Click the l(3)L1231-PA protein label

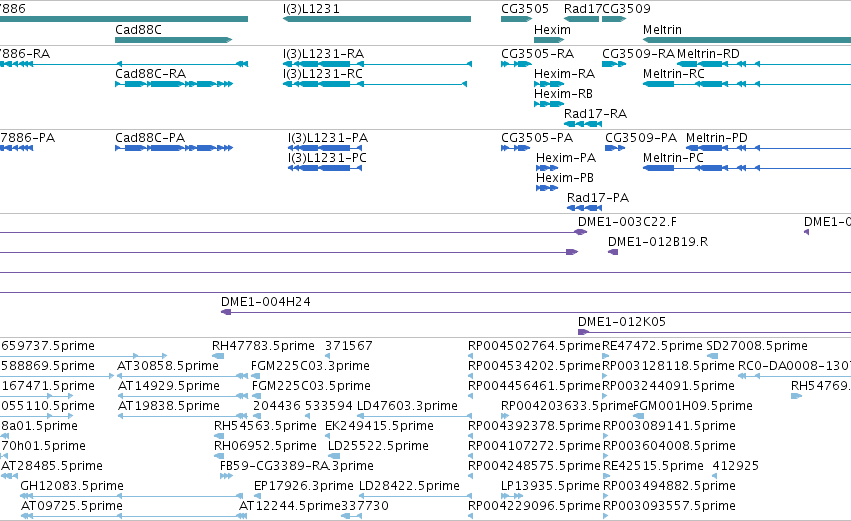tap(328, 138)
